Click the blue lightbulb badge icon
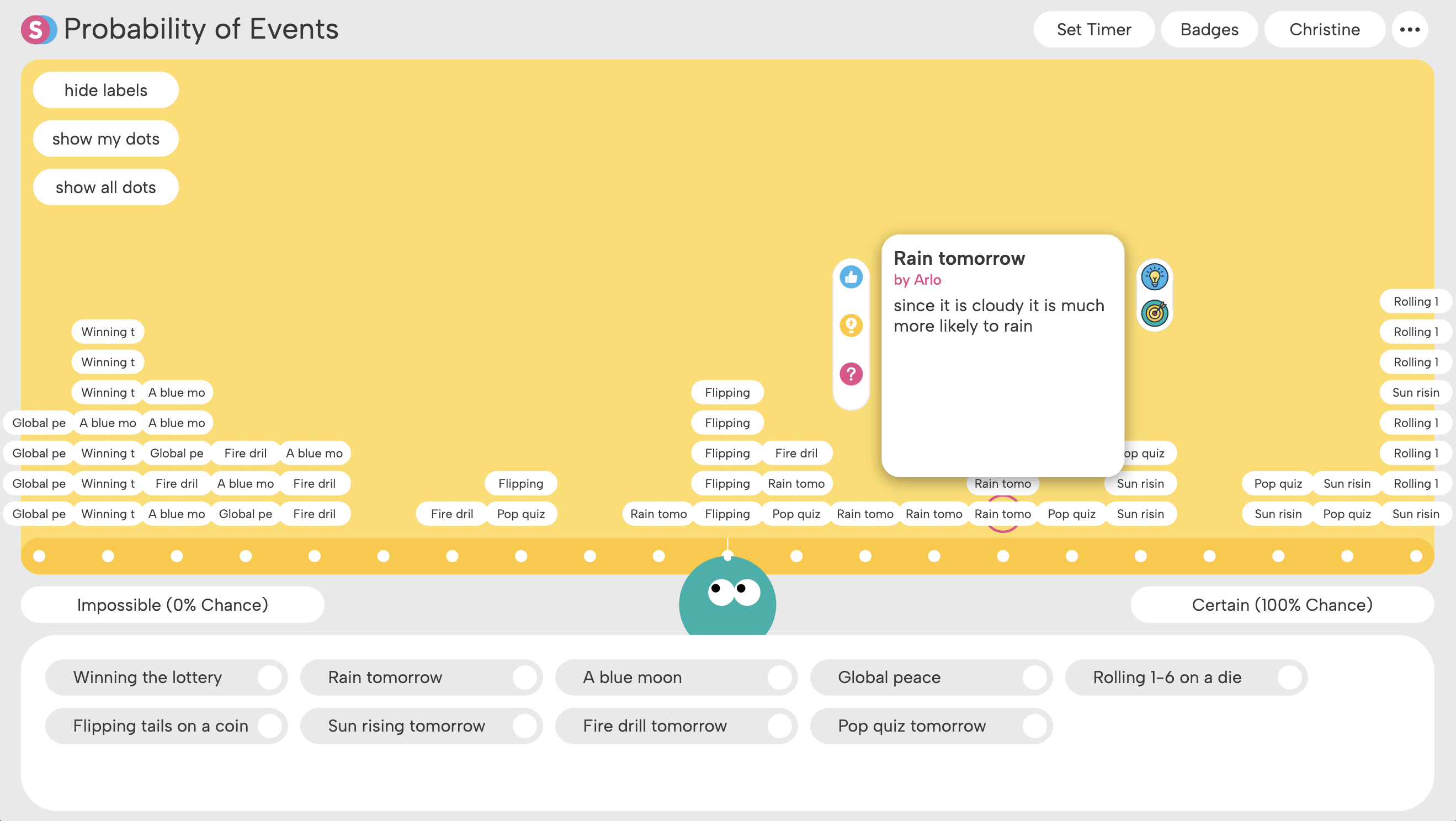Screen dimensions: 1456x821 click(x=1154, y=278)
